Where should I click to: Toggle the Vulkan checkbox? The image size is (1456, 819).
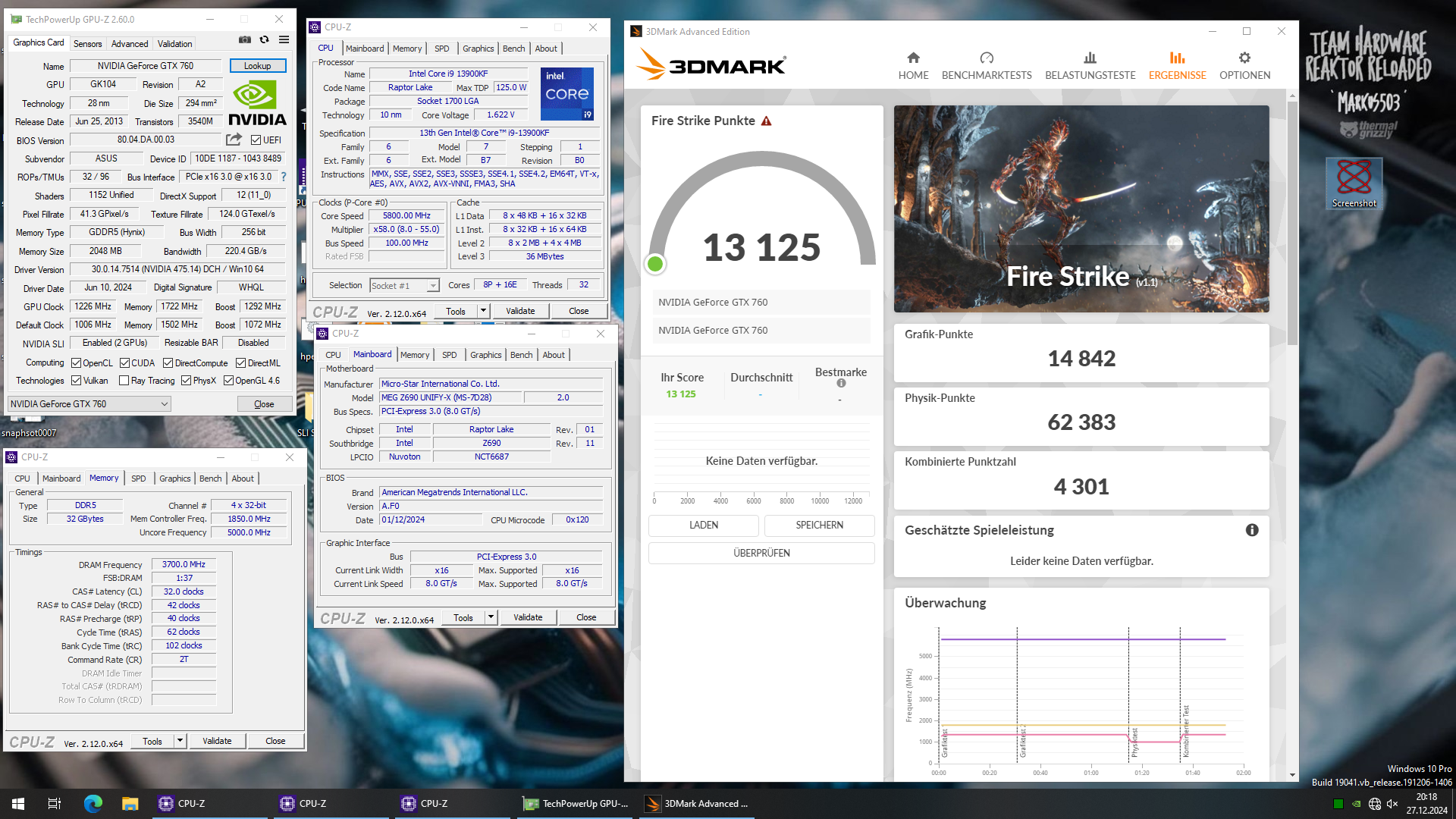pyautogui.click(x=76, y=381)
